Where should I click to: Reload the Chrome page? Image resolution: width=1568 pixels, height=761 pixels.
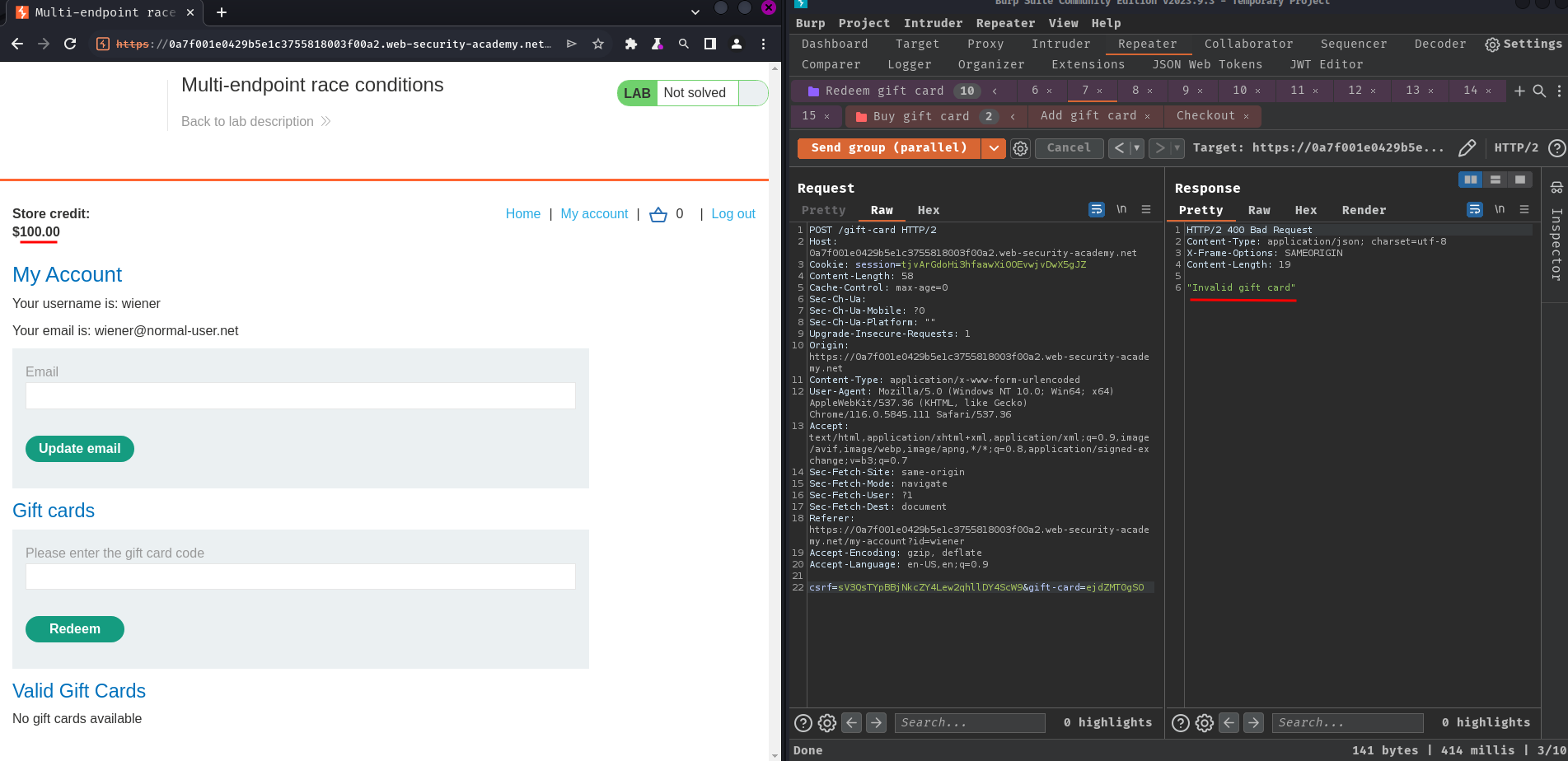click(x=70, y=44)
